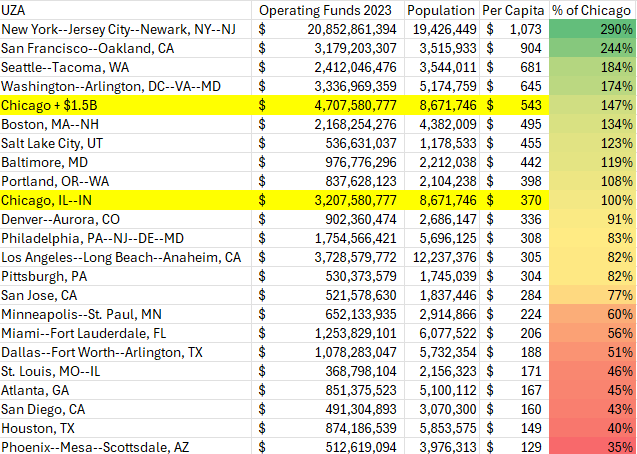Select Philadelphia, PA--NJ--DE--MD cell

pos(126,238)
